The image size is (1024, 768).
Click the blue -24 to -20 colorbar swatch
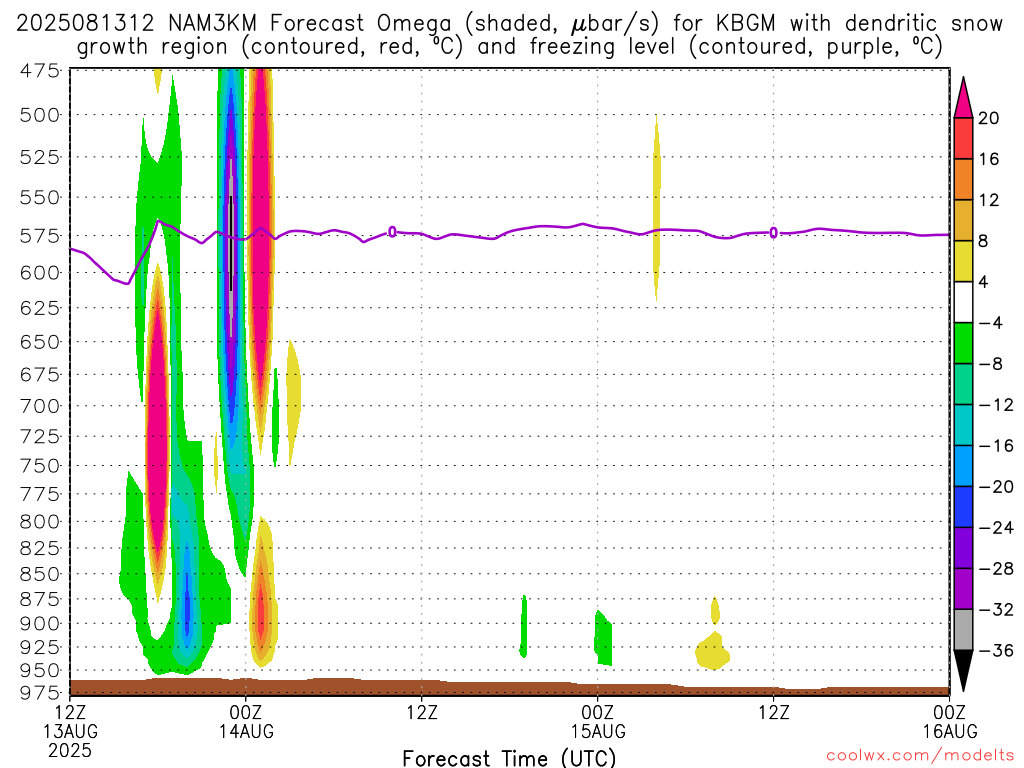click(963, 507)
